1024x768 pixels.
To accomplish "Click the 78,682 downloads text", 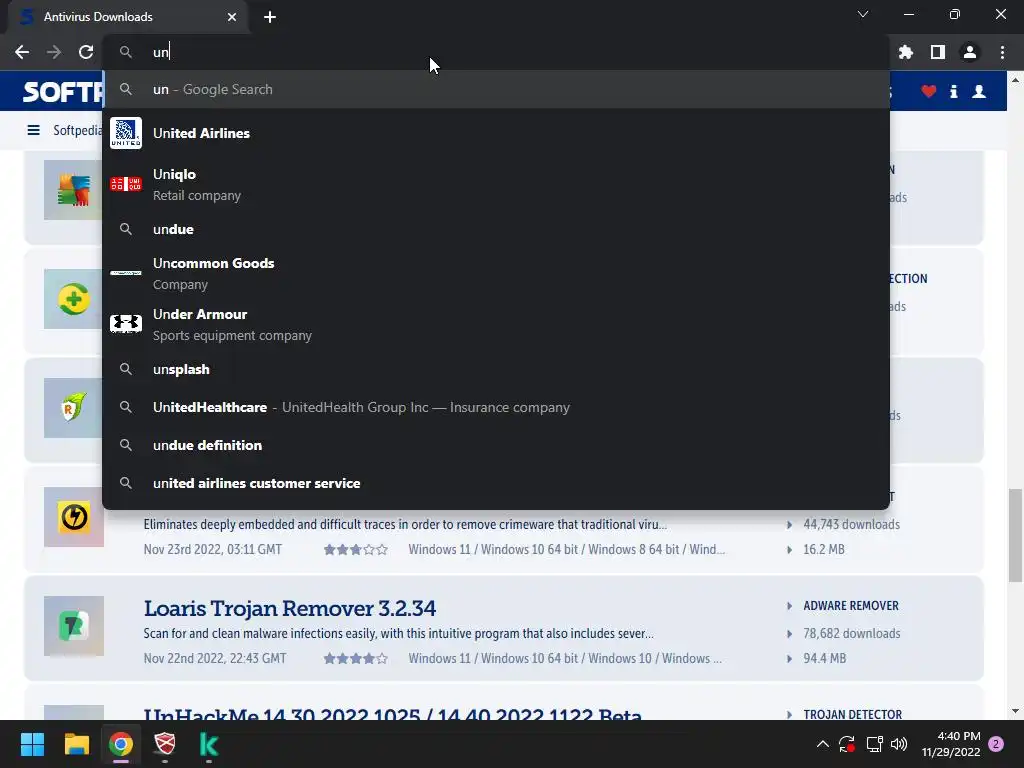I will tap(852, 633).
